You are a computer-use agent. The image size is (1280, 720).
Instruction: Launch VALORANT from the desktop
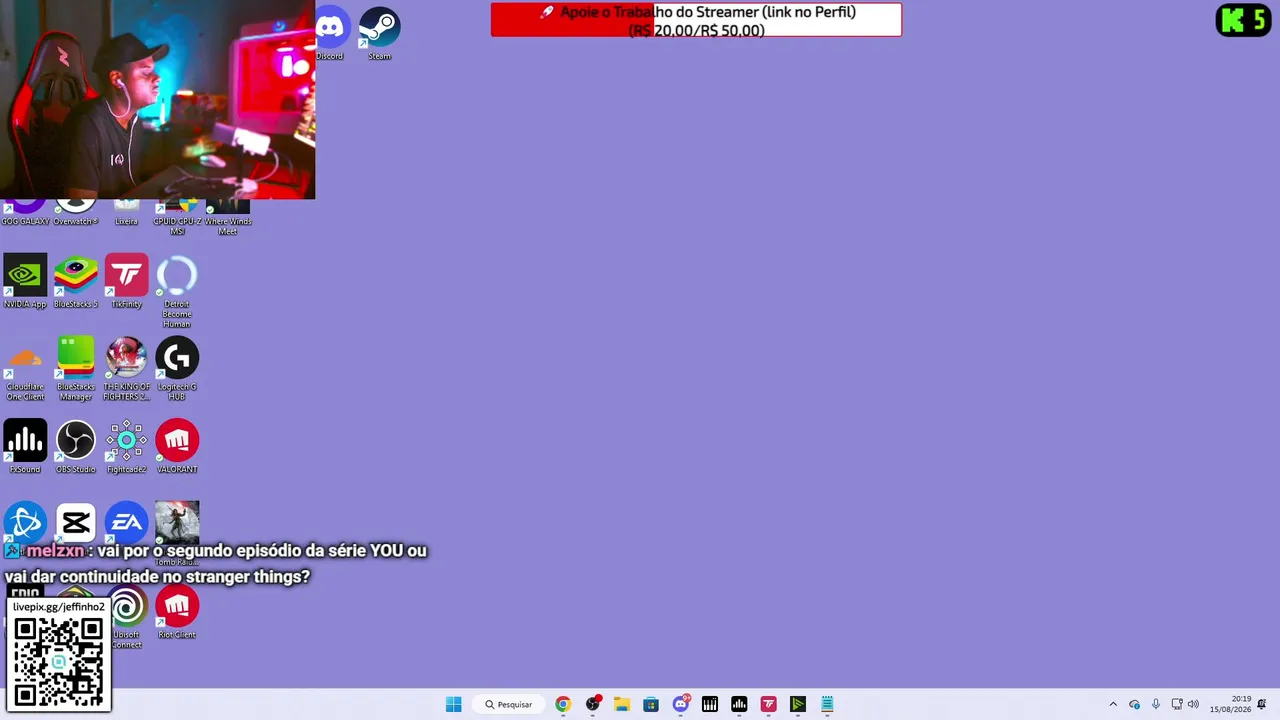177,440
